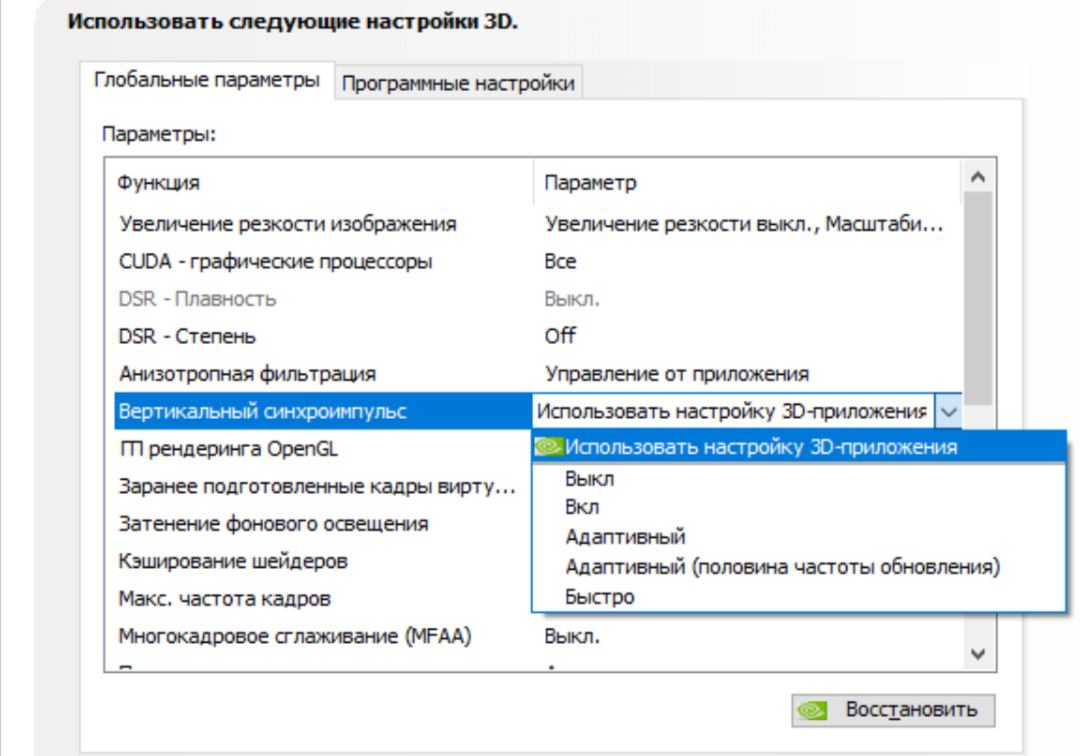
Task: Choose Быстро vertical sync option
Action: click(799, 596)
